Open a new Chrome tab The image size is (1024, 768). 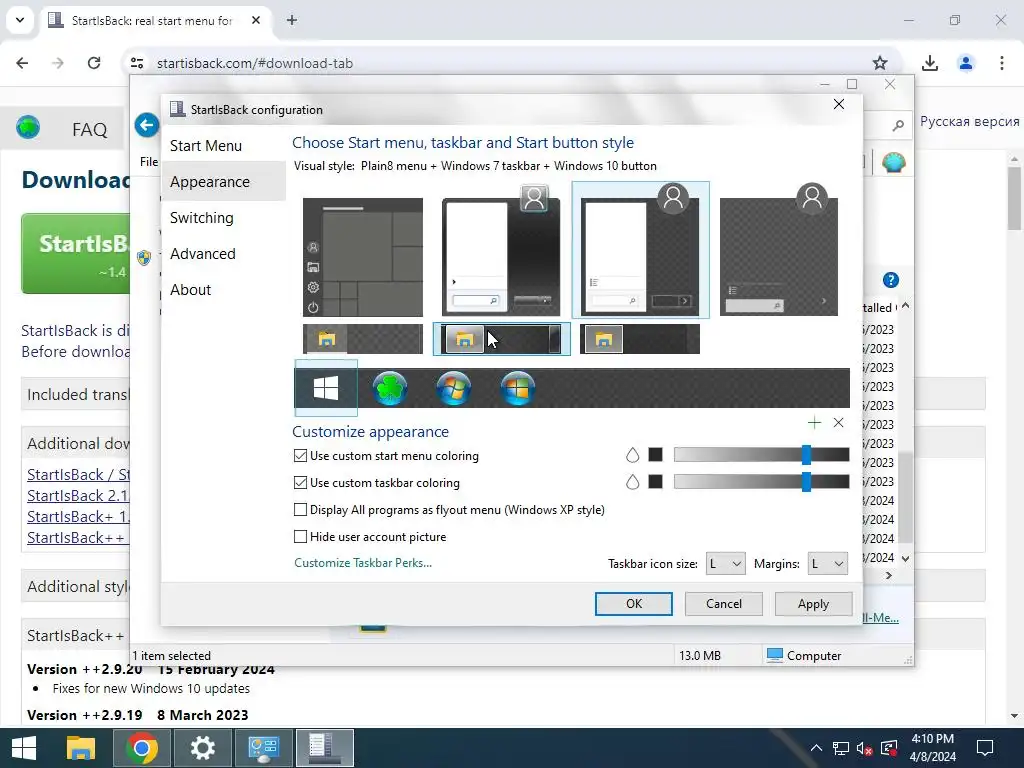pyautogui.click(x=292, y=20)
